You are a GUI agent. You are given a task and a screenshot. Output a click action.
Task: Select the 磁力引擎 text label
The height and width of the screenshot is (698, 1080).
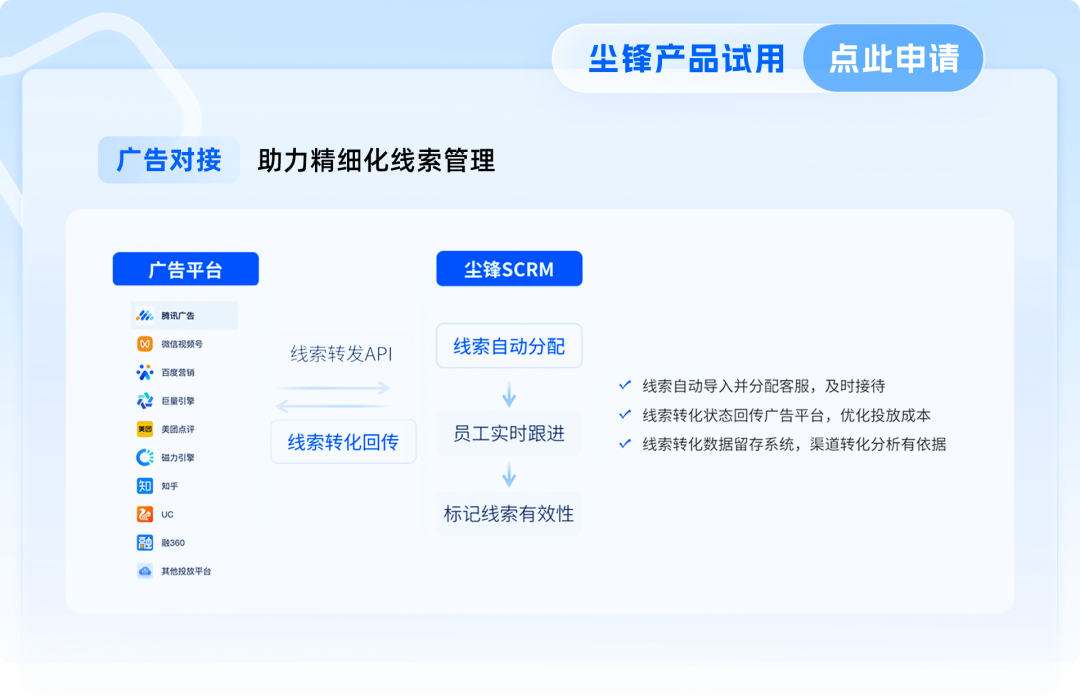(x=178, y=457)
